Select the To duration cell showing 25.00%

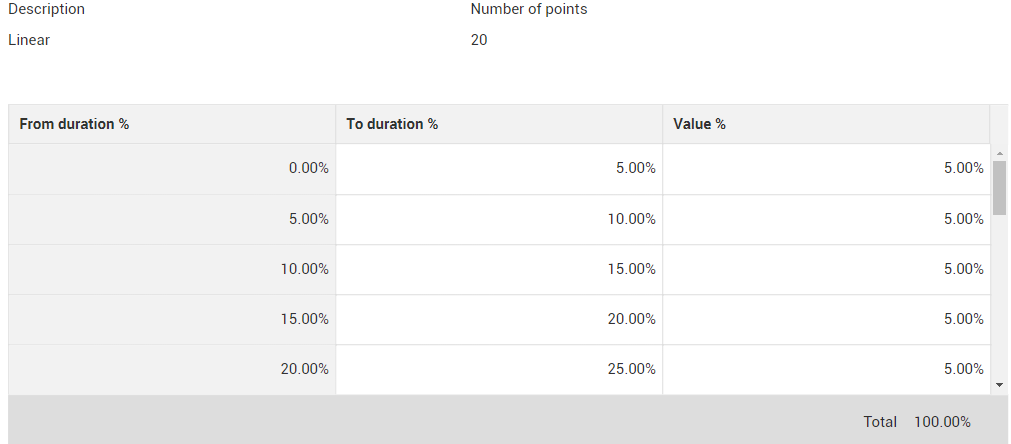[499, 369]
